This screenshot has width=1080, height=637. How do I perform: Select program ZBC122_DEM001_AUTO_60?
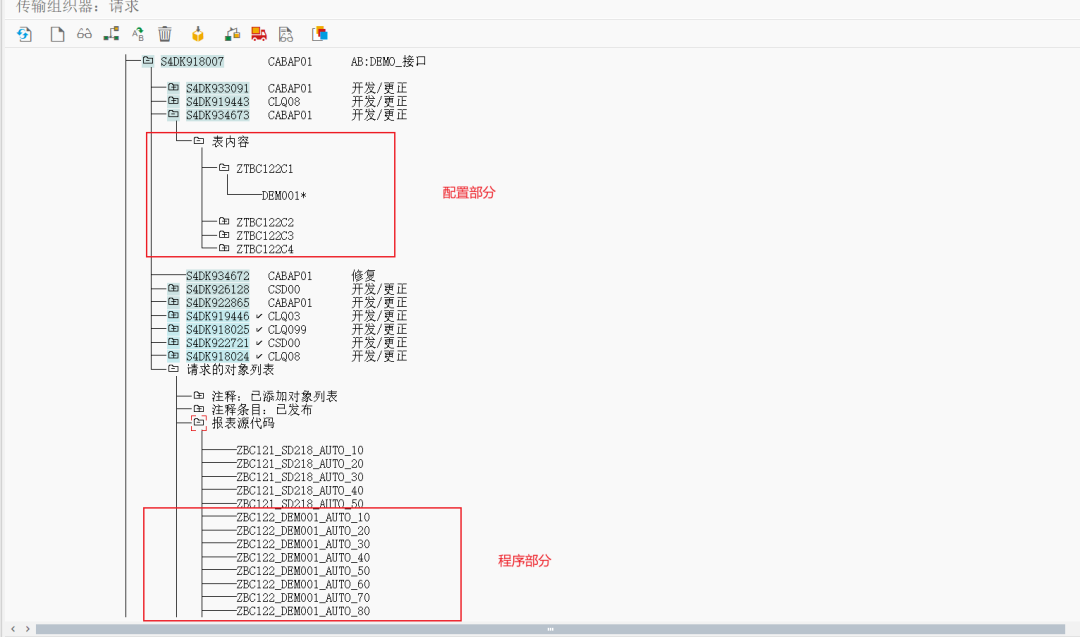pyautogui.click(x=303, y=585)
